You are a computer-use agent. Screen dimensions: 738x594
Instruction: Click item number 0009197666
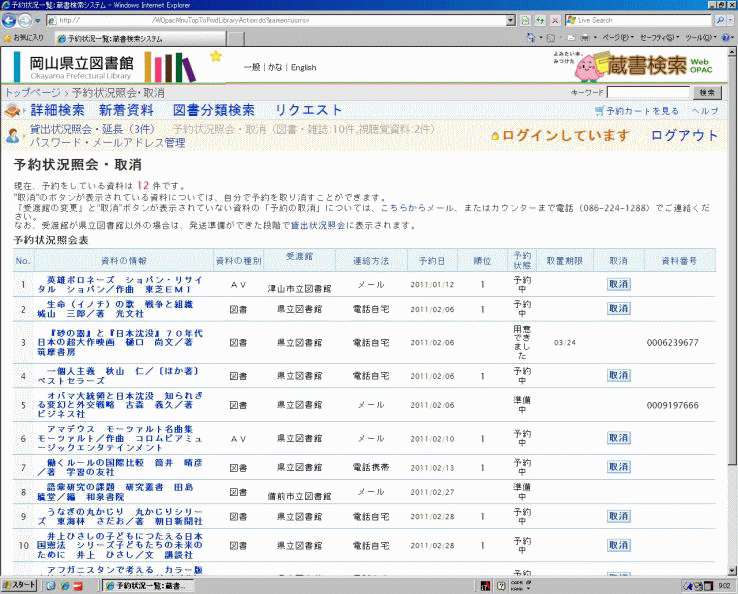(672, 405)
